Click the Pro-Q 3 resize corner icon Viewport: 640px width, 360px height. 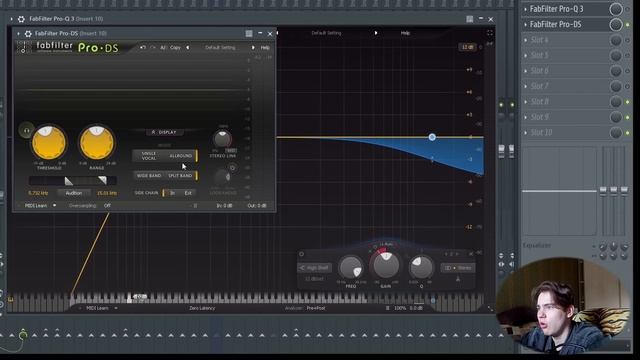coord(490,309)
